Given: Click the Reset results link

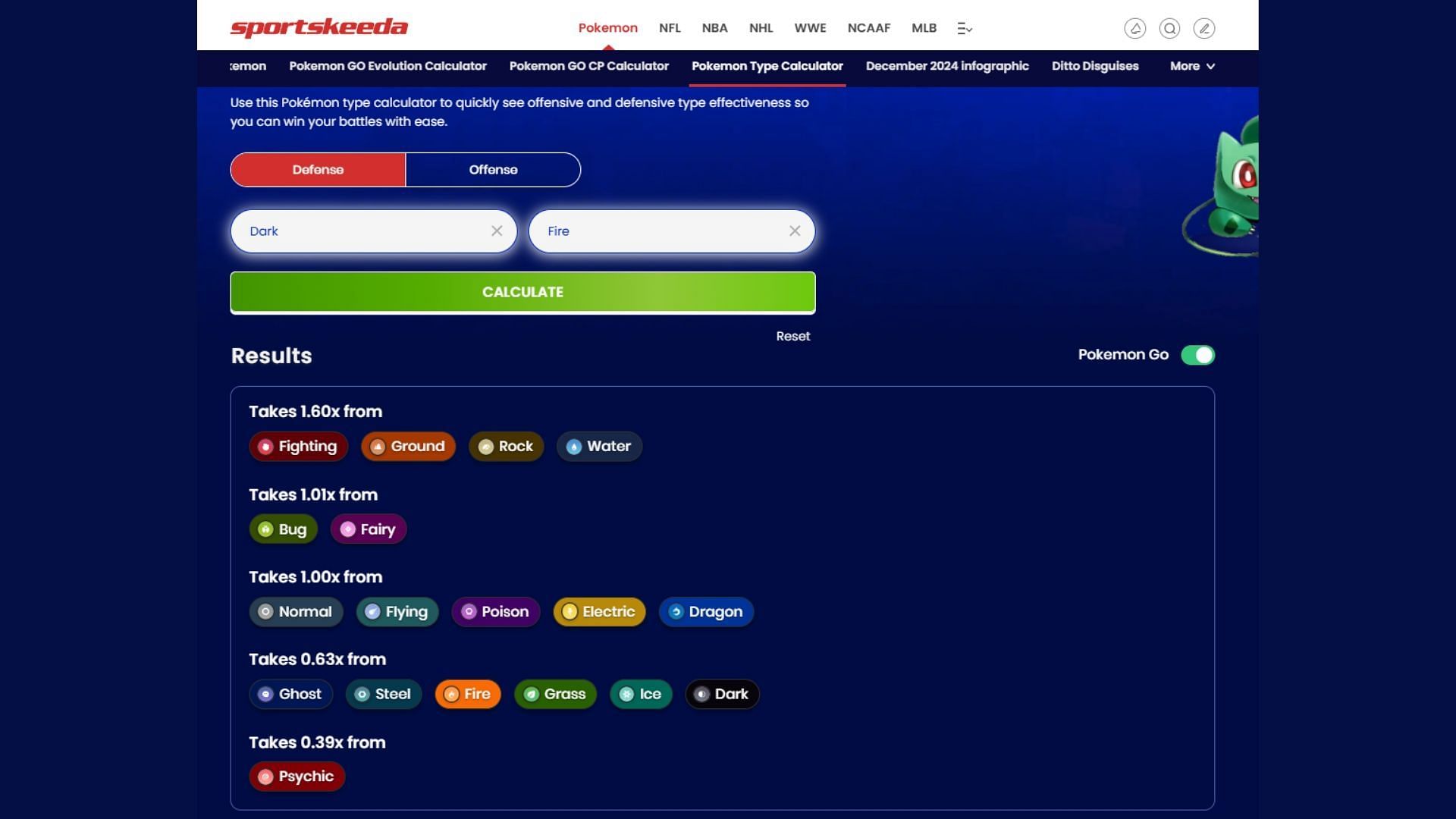Looking at the screenshot, I should coord(793,336).
